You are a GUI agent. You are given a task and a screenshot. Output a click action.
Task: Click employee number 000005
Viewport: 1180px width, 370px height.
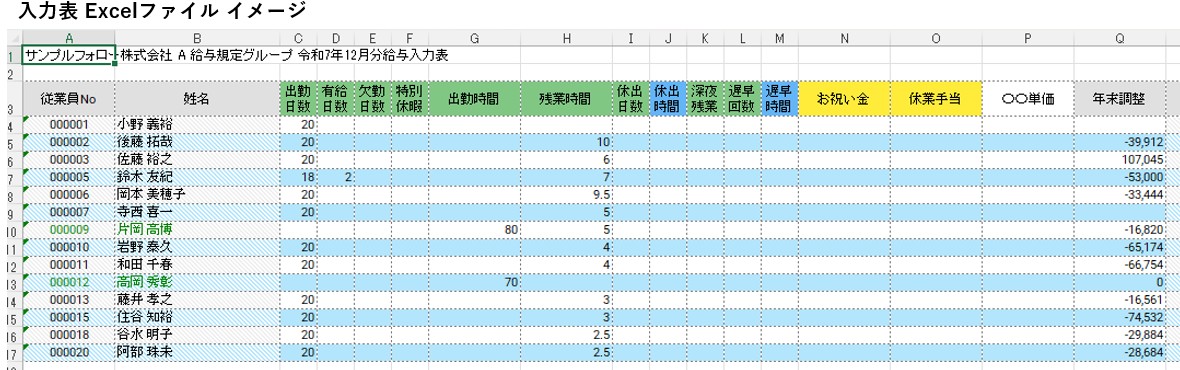(x=69, y=177)
